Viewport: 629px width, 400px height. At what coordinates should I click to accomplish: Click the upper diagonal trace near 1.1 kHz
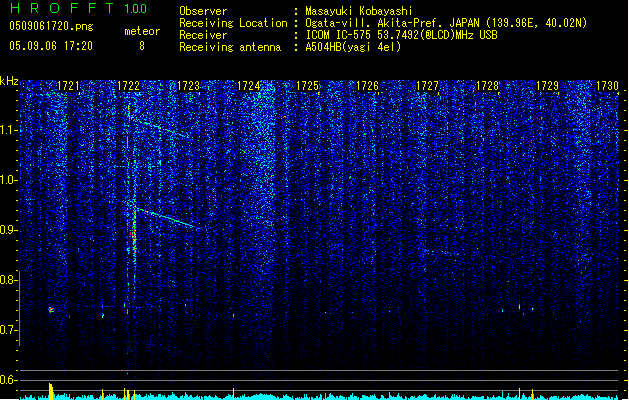pos(158,126)
